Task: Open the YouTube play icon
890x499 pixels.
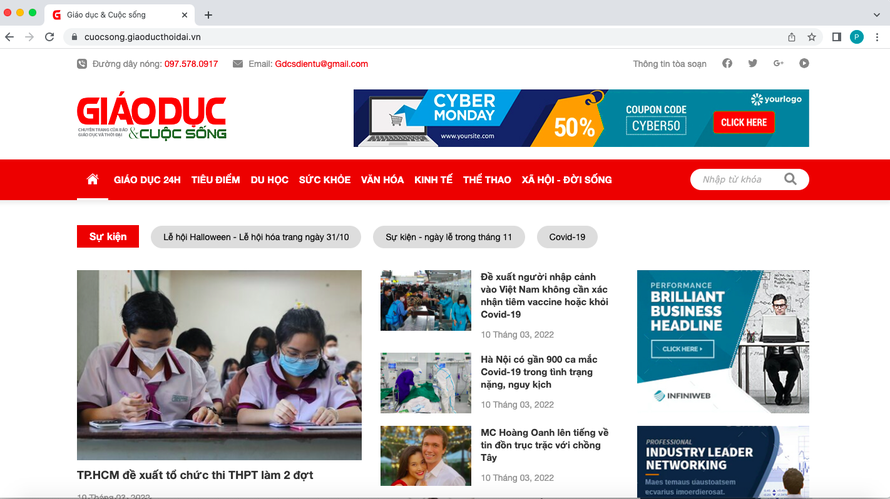Action: [x=804, y=64]
